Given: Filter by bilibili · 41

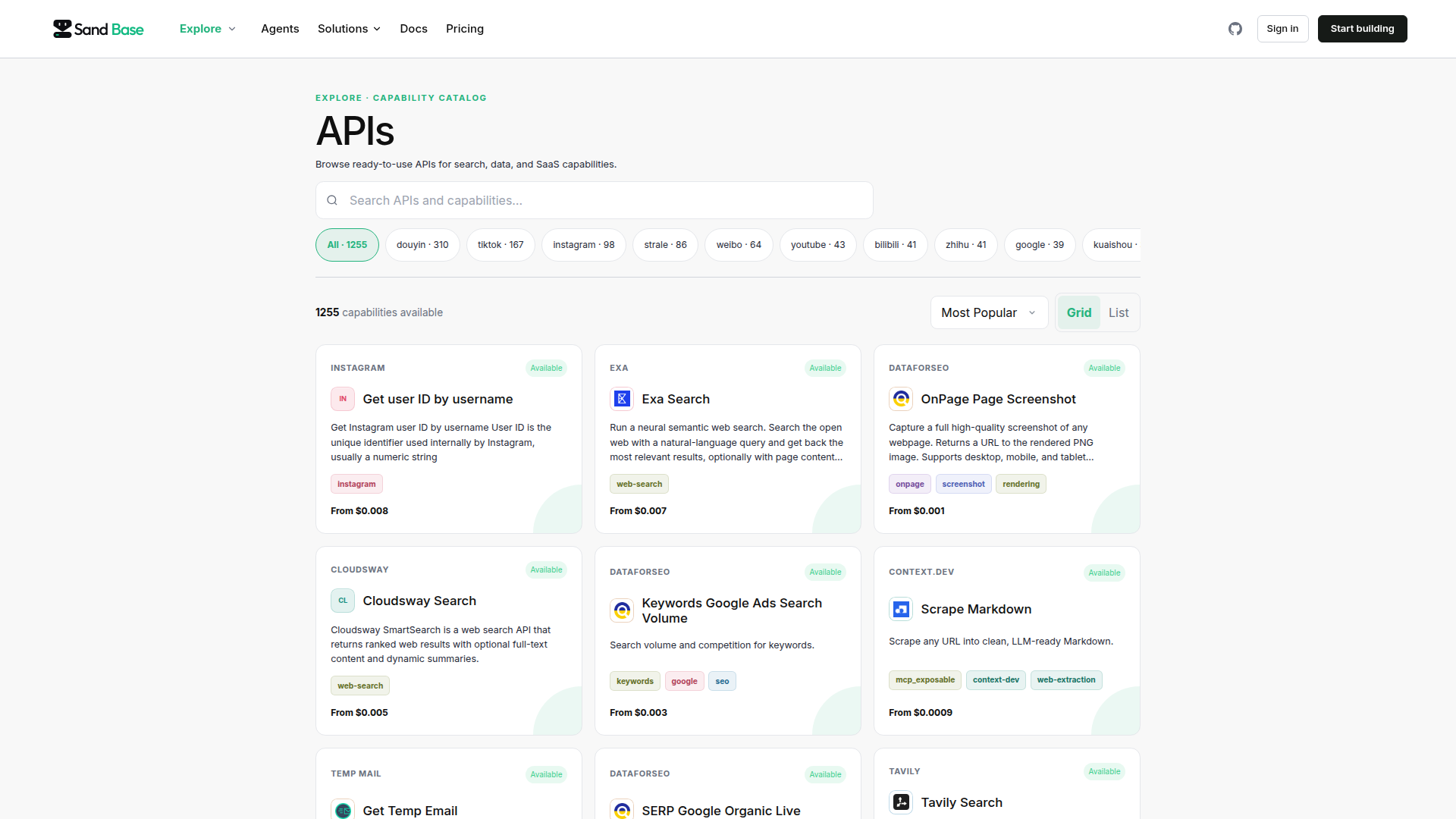Looking at the screenshot, I should 896,245.
